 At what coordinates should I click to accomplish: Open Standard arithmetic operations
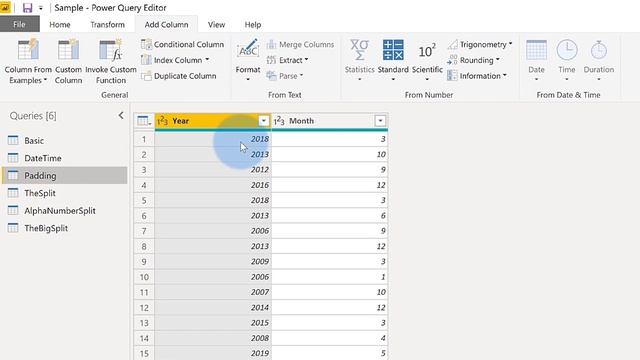[x=393, y=60]
